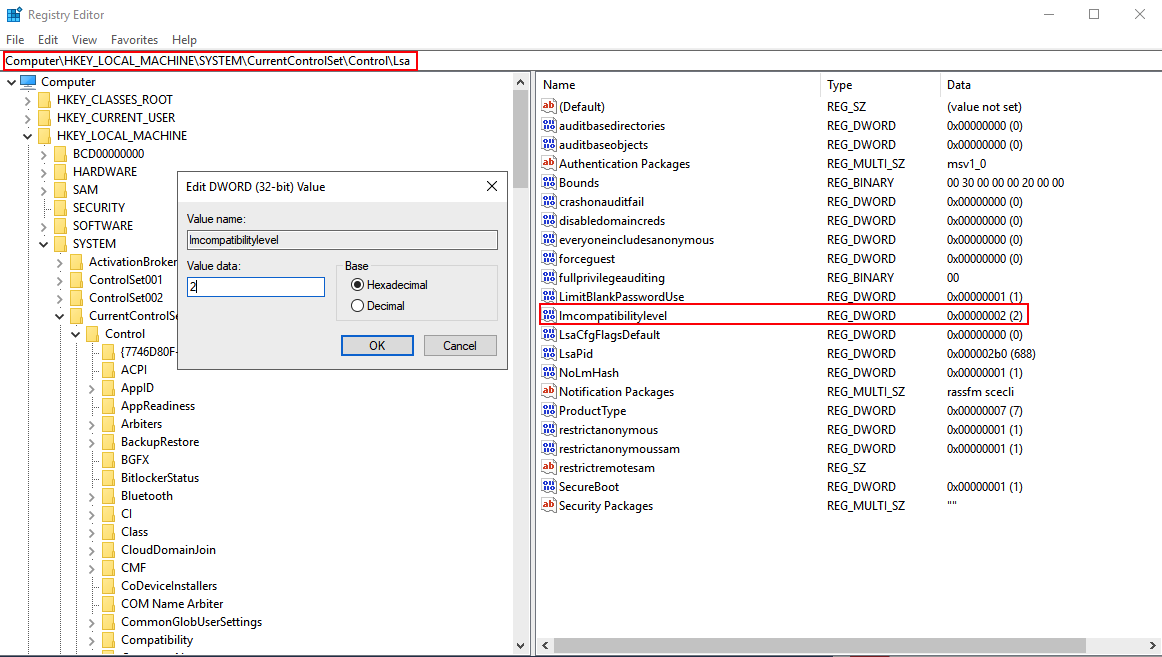
Task: Expand the HKEY_CLASSES_ROOT hive
Action: point(27,100)
